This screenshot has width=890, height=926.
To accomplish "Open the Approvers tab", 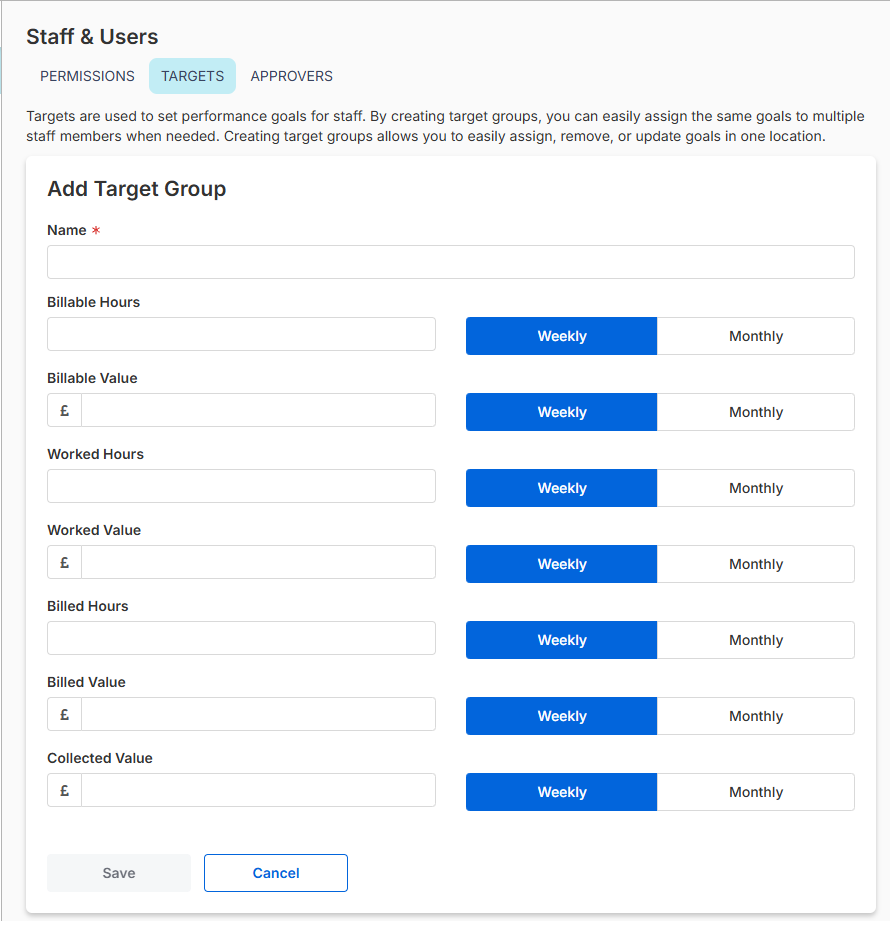I will point(291,76).
